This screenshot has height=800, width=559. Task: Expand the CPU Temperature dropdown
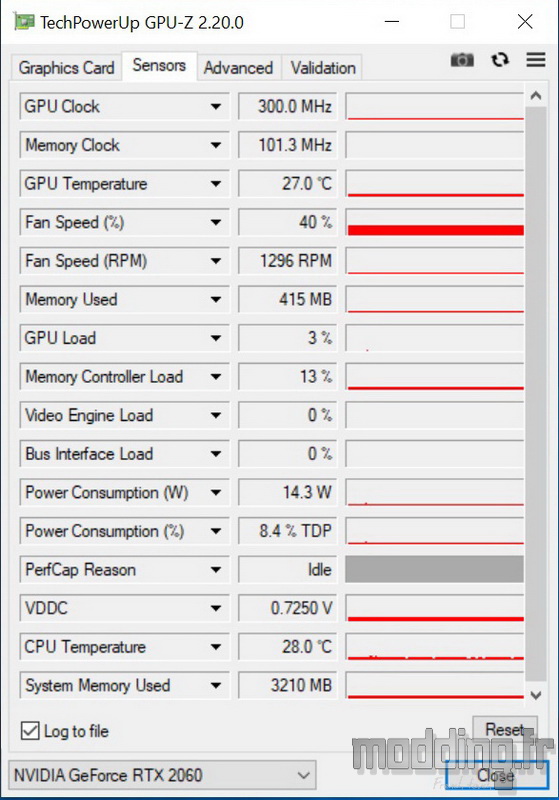(x=216, y=647)
